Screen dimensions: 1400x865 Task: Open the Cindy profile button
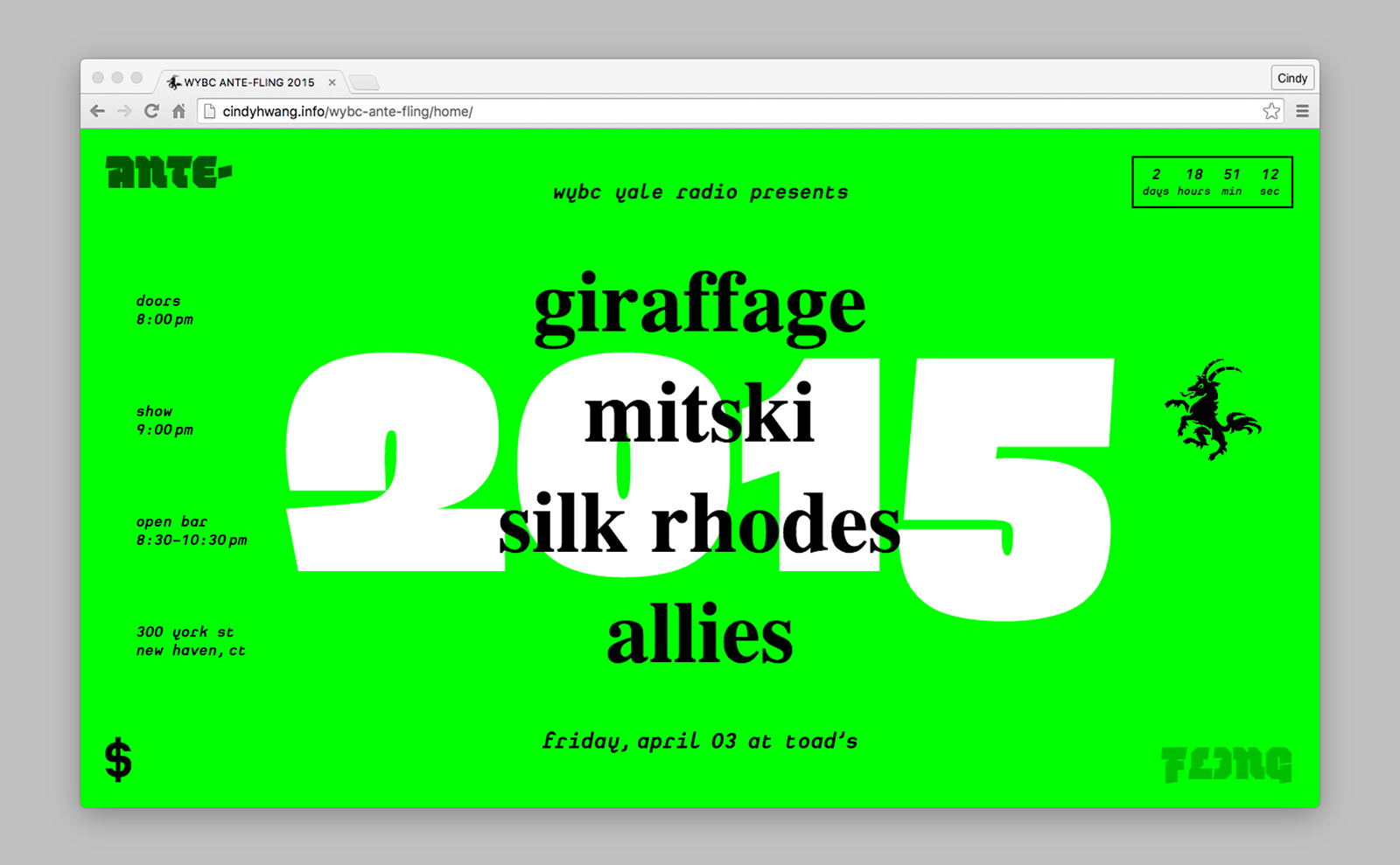tap(1291, 79)
